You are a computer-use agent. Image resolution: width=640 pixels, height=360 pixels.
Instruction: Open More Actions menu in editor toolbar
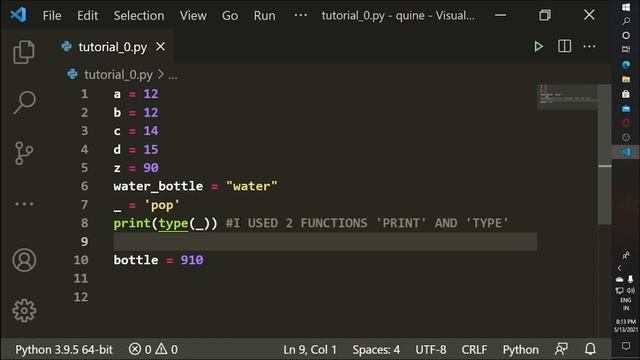589,47
